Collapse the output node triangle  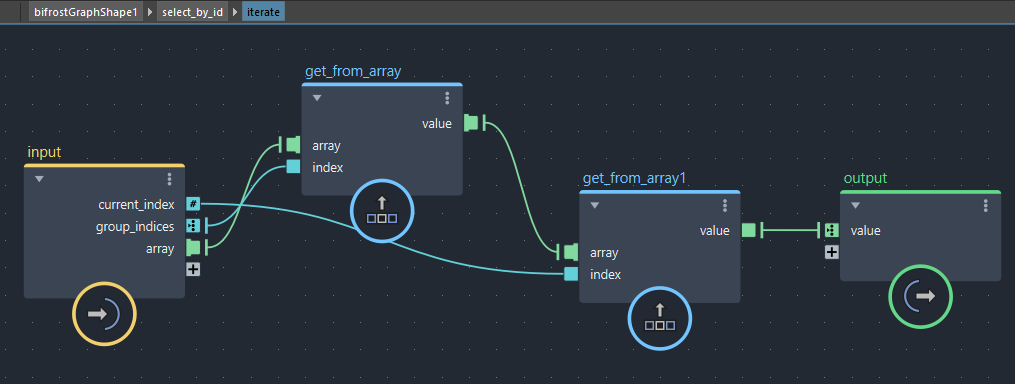tap(855, 205)
